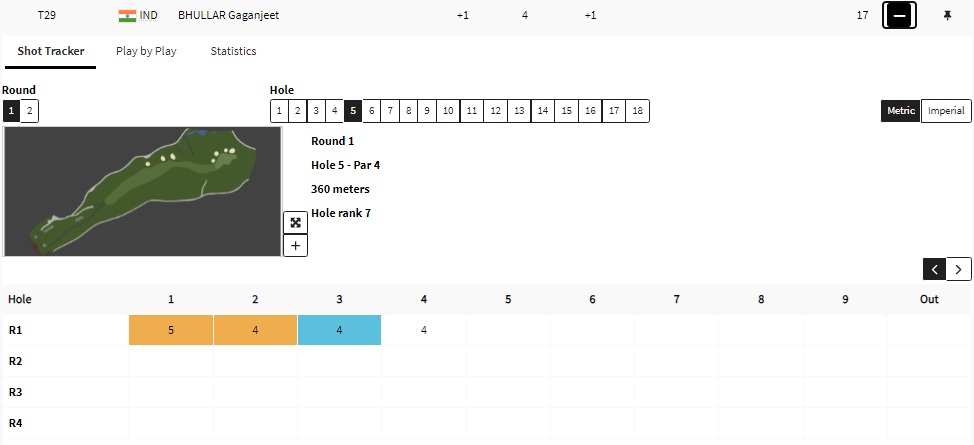This screenshot has height=445, width=974.
Task: Select hole 6 in hole selector
Action: coord(371,111)
